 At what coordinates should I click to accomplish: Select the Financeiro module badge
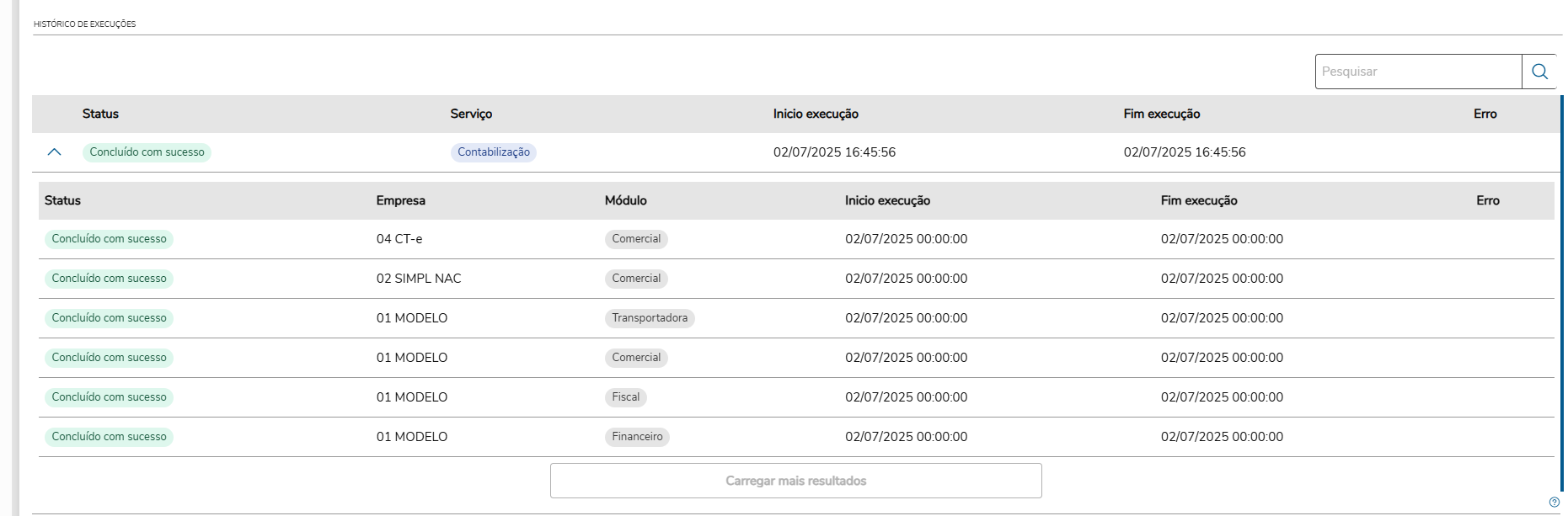[637, 437]
